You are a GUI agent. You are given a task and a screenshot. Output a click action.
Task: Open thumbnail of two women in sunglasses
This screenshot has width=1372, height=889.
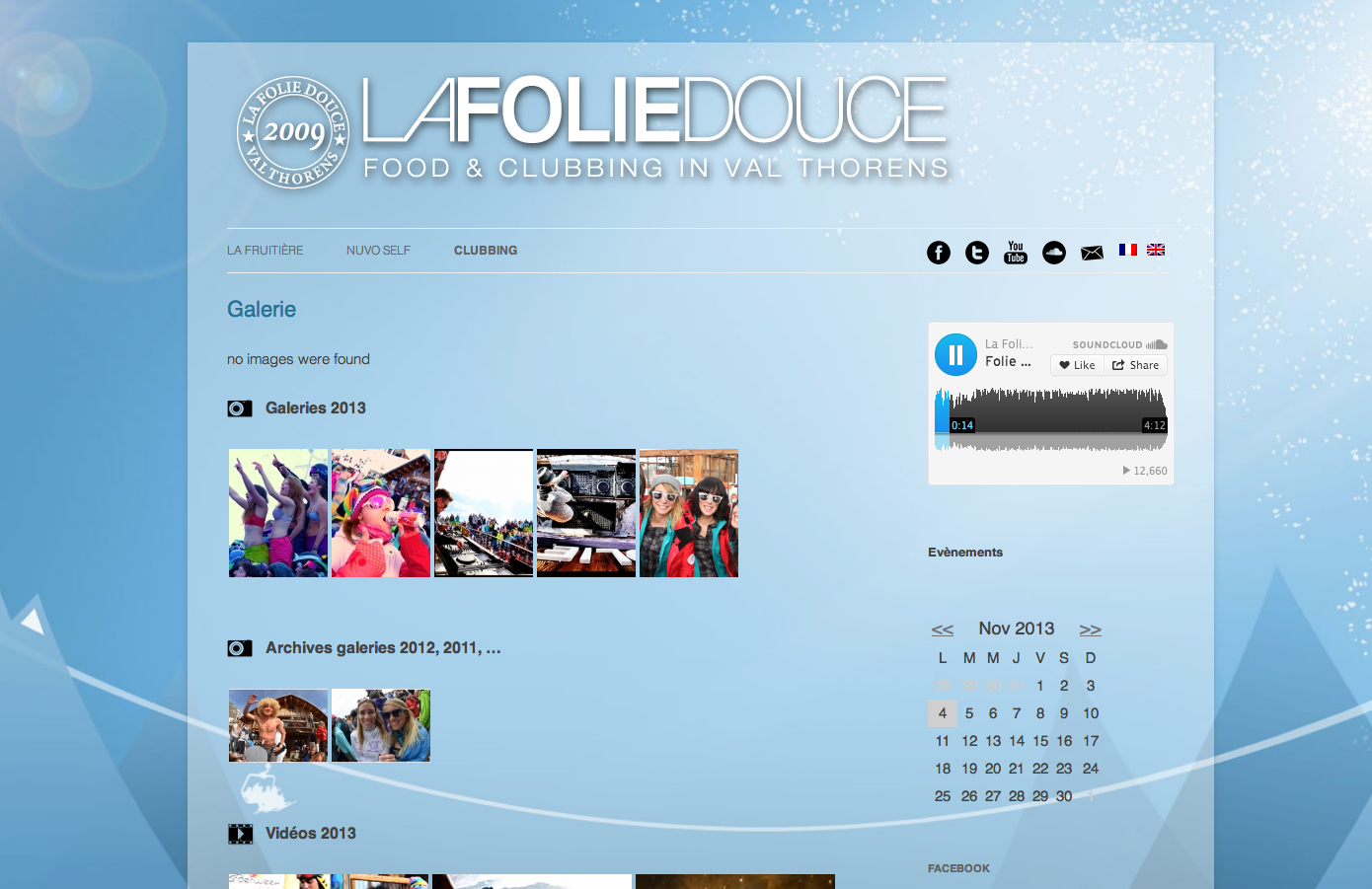click(689, 513)
